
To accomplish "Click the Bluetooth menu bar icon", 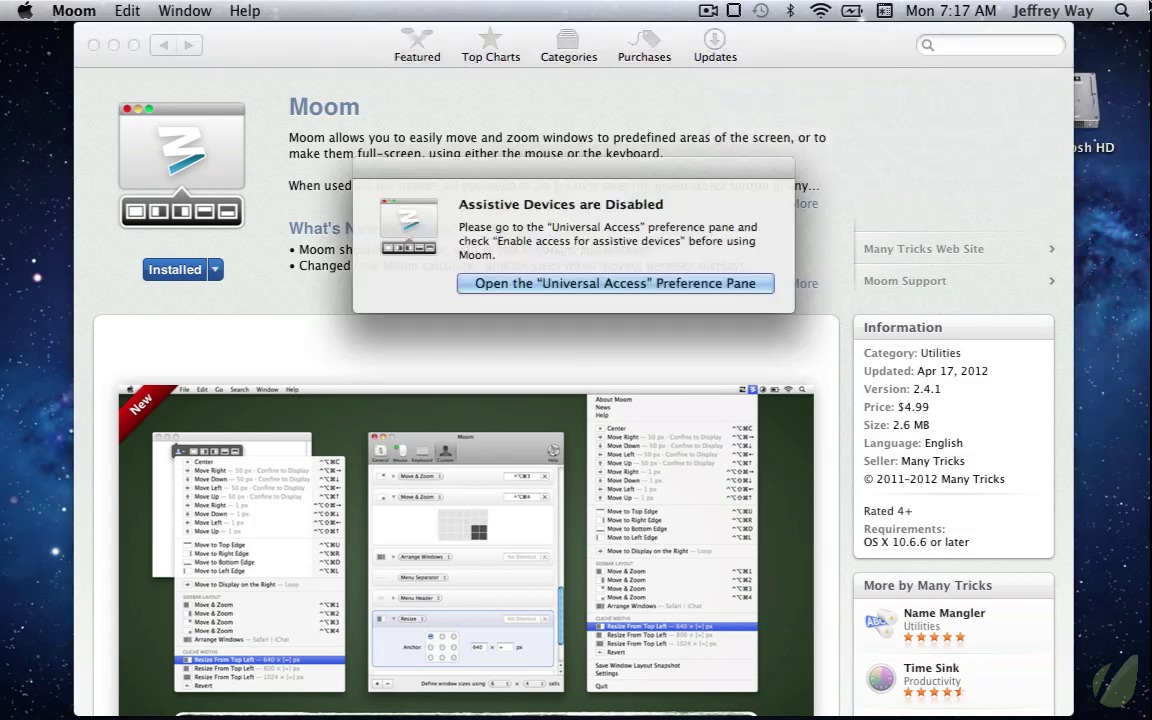I will coord(790,11).
